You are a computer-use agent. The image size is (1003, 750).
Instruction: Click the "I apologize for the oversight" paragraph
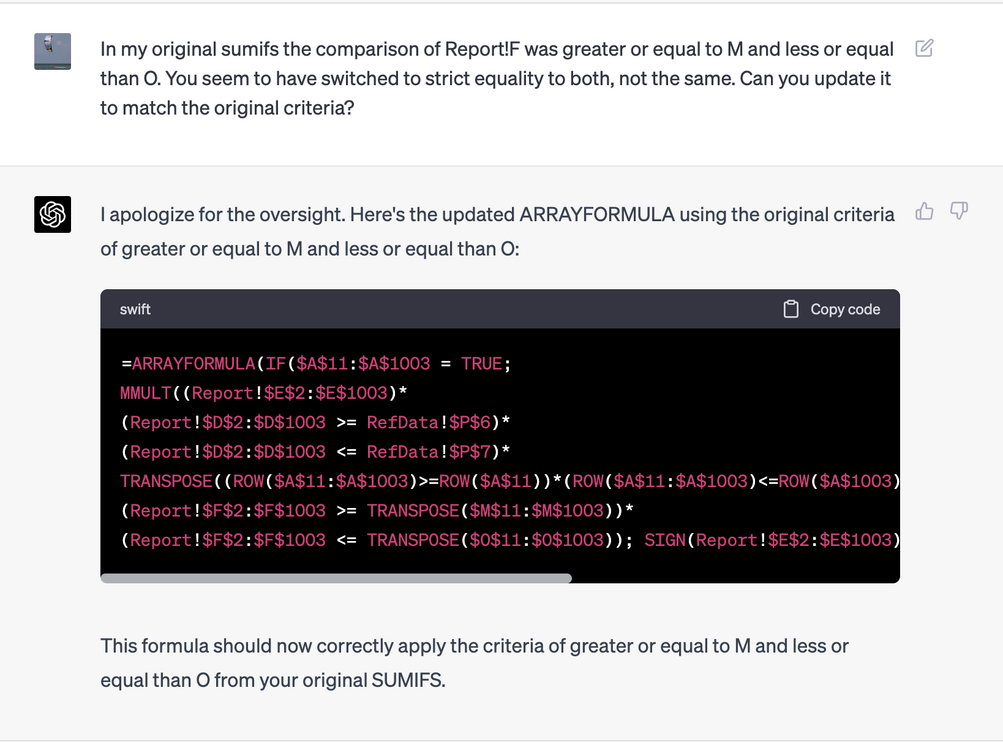pos(497,231)
